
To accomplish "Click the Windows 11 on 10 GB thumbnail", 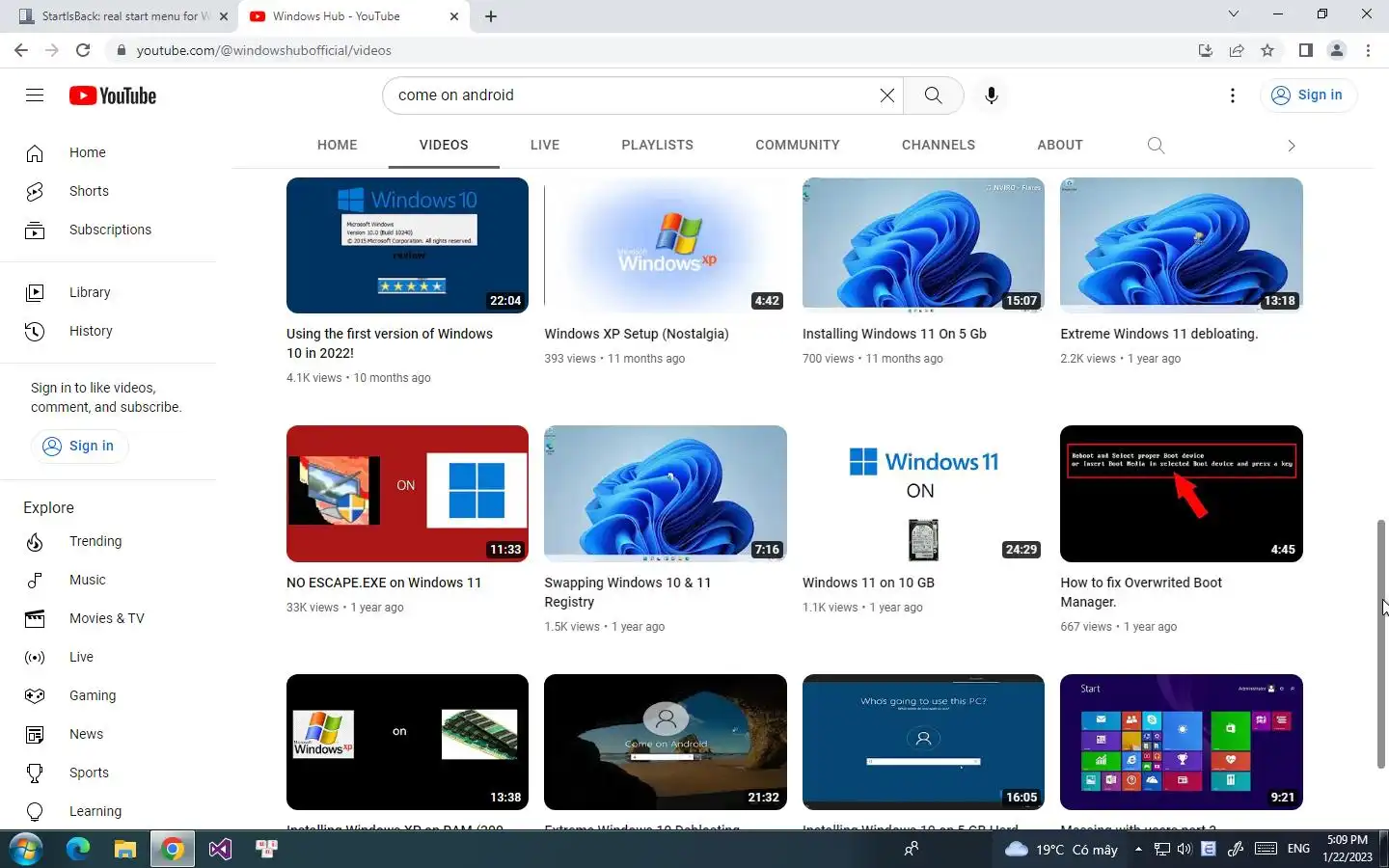I will [923, 494].
